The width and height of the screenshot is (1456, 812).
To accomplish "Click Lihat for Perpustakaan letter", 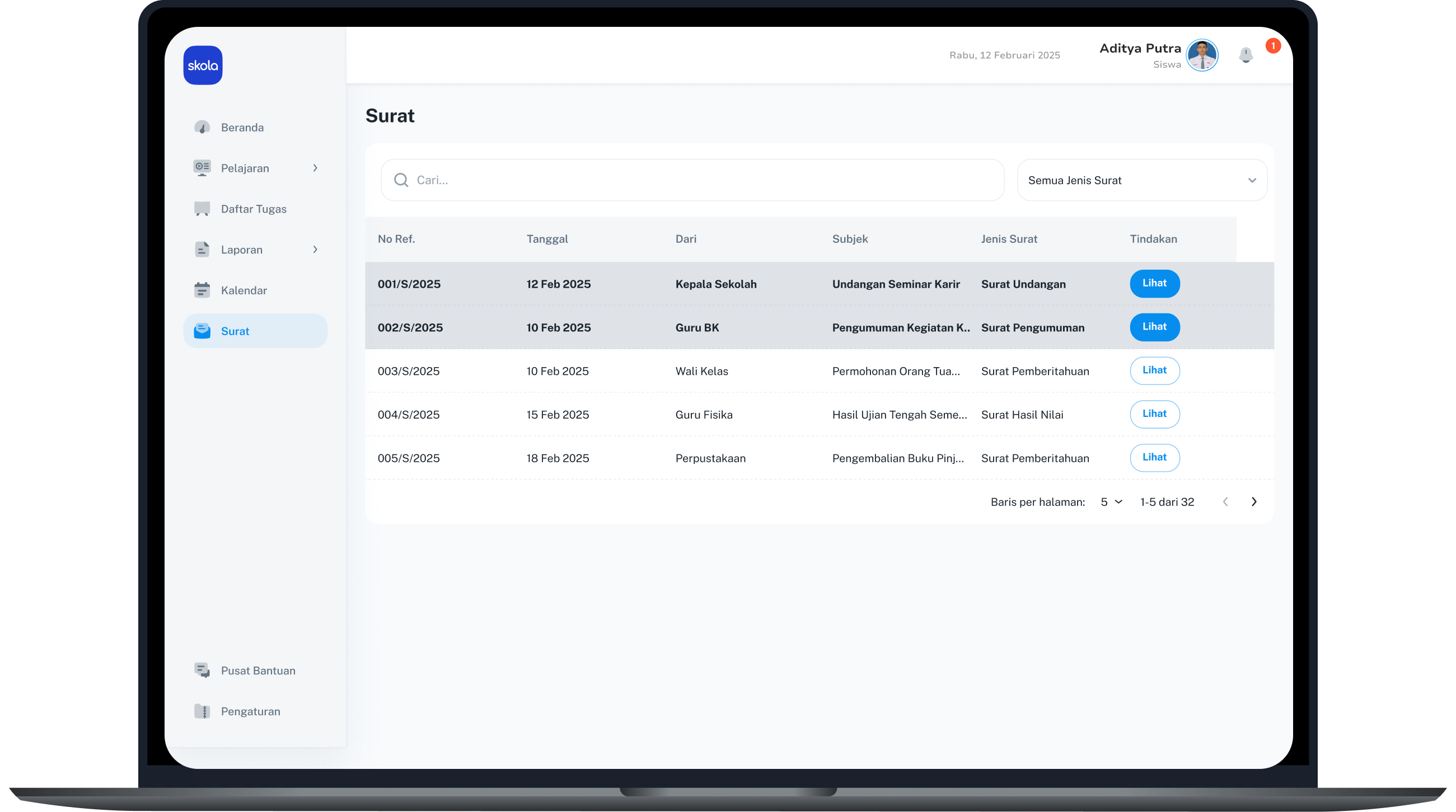I will (x=1154, y=457).
